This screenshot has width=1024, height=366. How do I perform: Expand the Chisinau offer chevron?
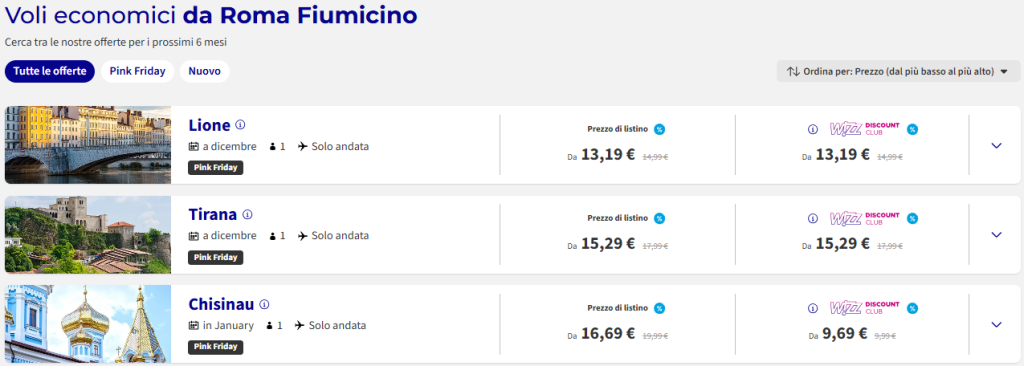[x=996, y=324]
